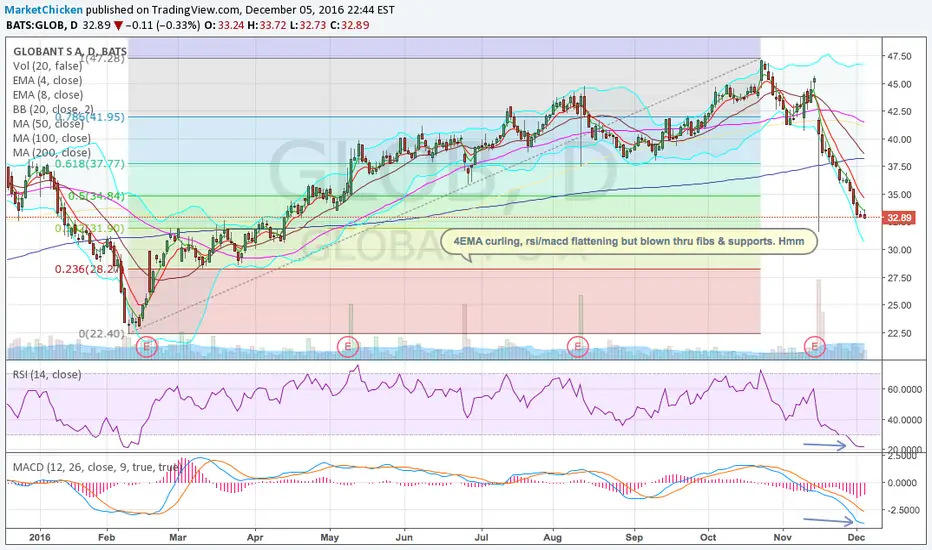Click the 0.618(37.77) Fibonacci level label
This screenshot has width=932, height=550.
(90, 164)
